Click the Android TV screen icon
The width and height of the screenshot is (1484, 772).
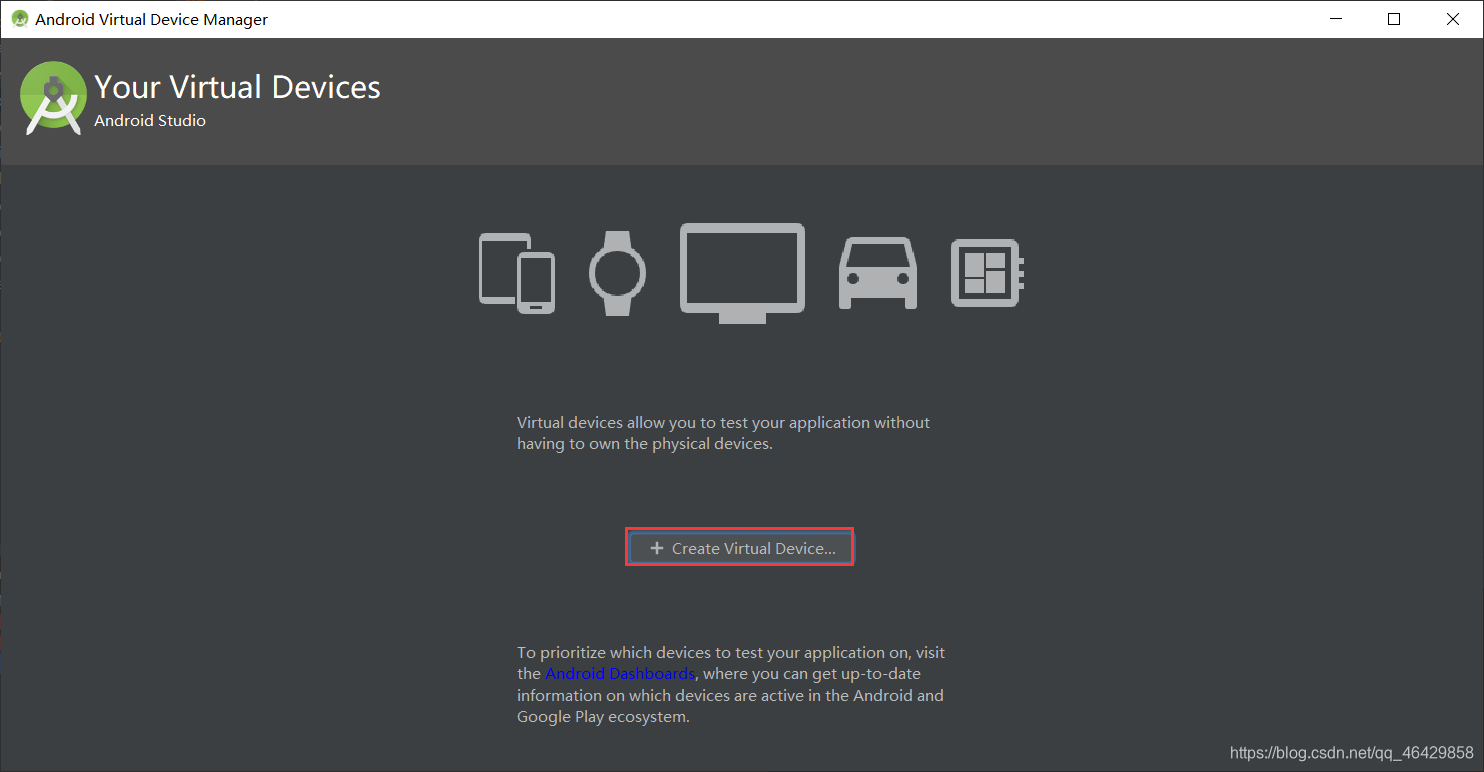[x=742, y=272]
